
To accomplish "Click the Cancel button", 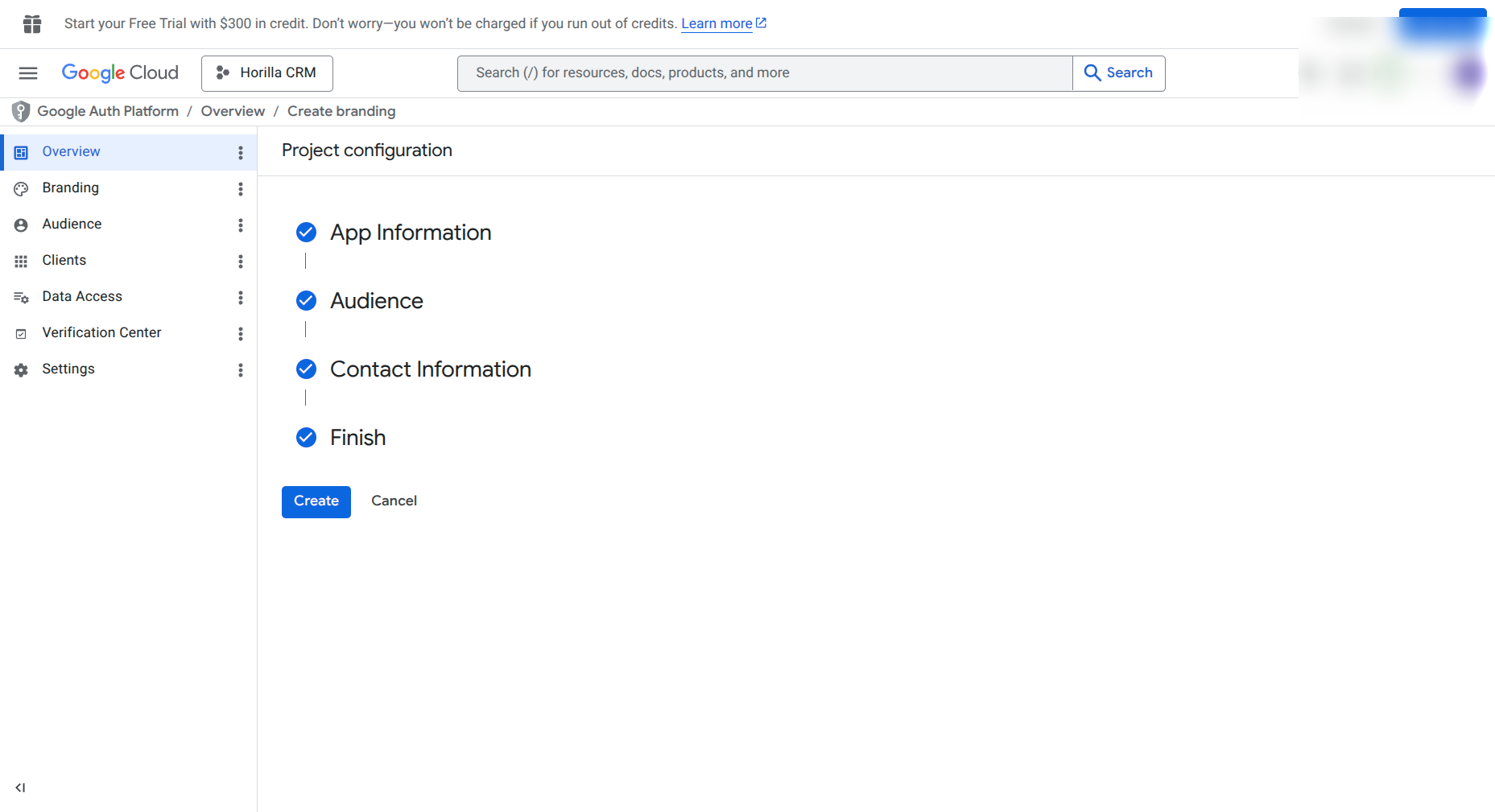I will [394, 501].
